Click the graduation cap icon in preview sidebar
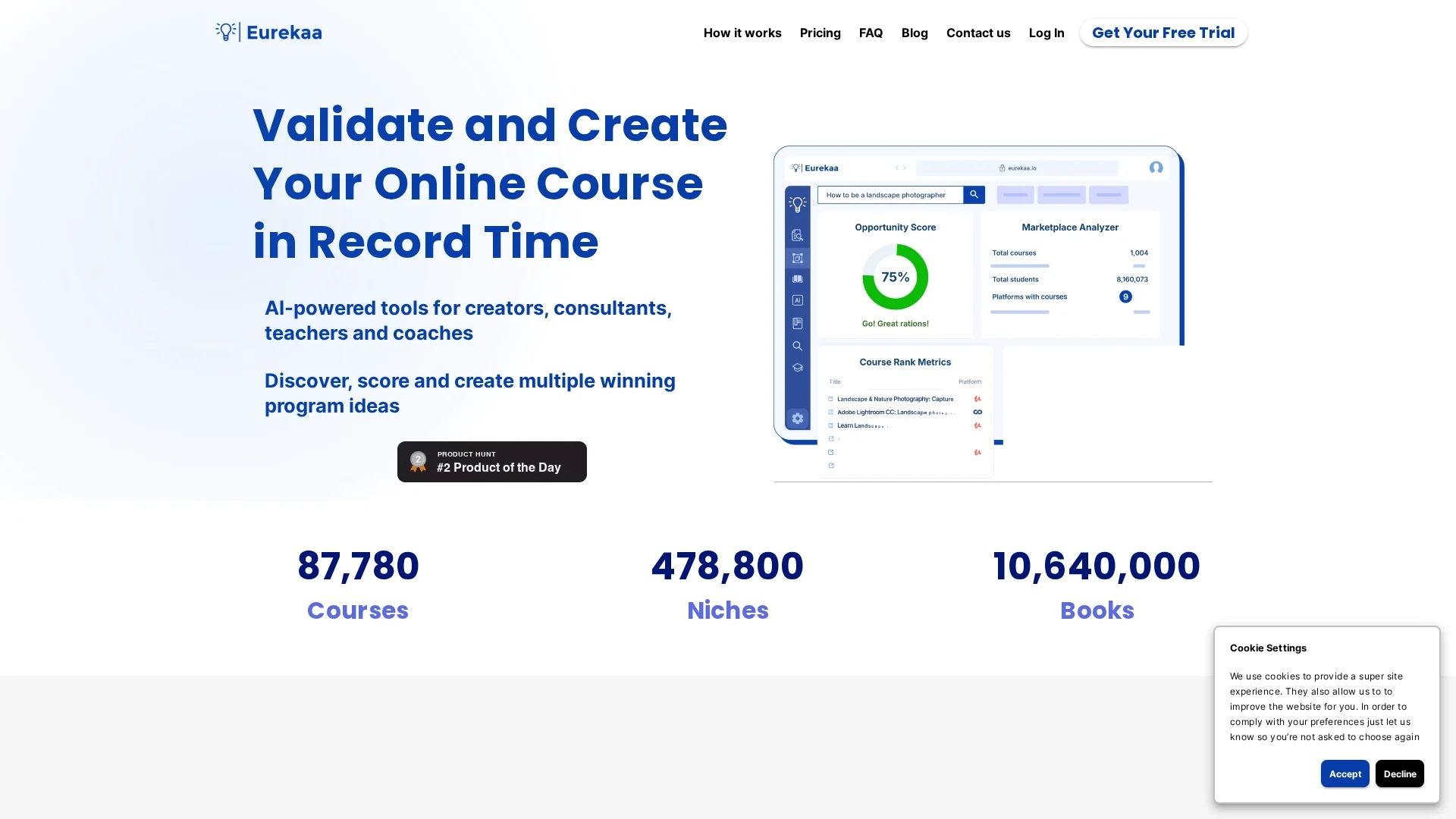The height and width of the screenshot is (819, 1456). [797, 367]
